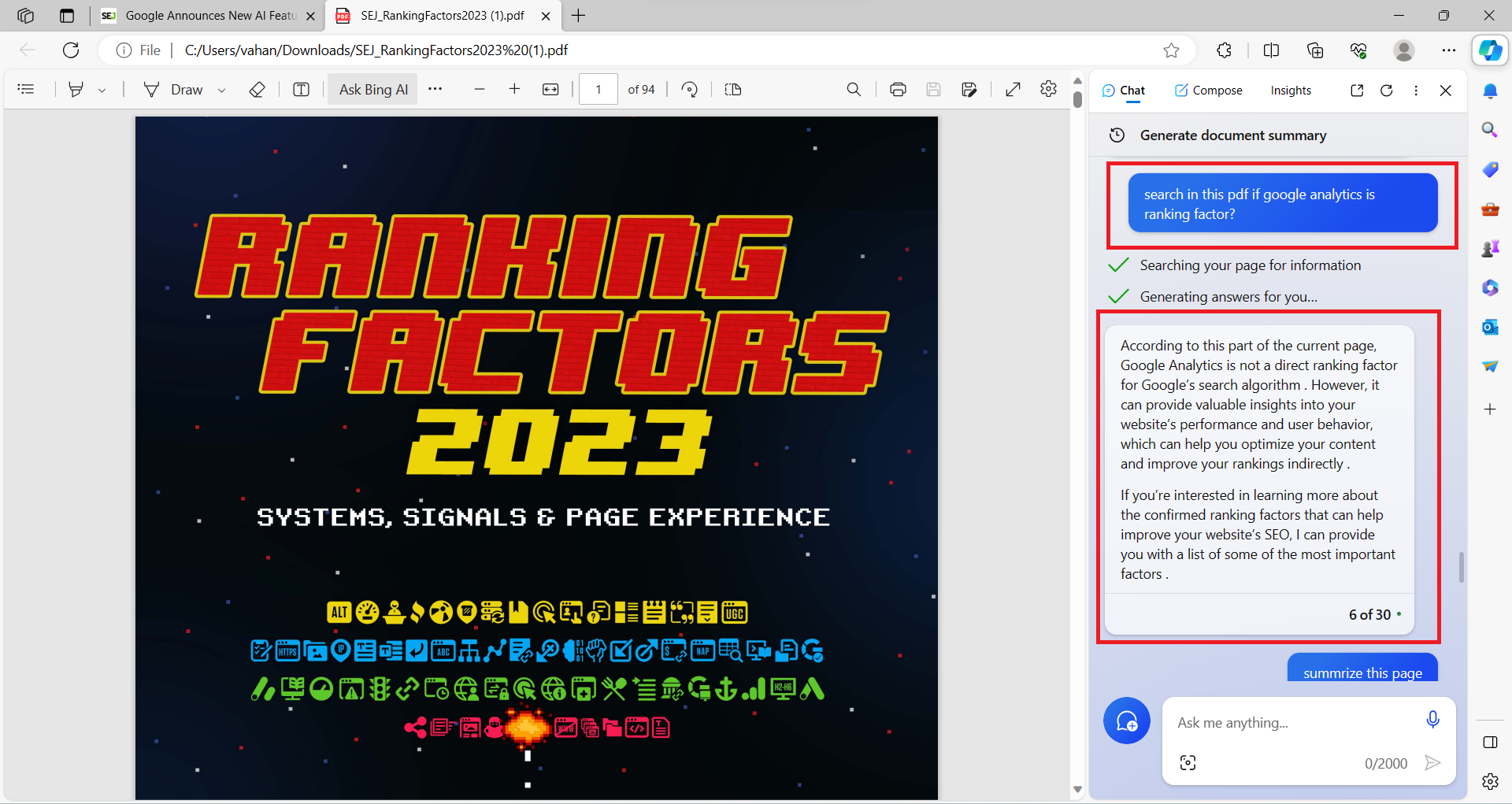Screen dimensions: 1512x804
Task: Rotate the PDF page
Action: click(689, 89)
